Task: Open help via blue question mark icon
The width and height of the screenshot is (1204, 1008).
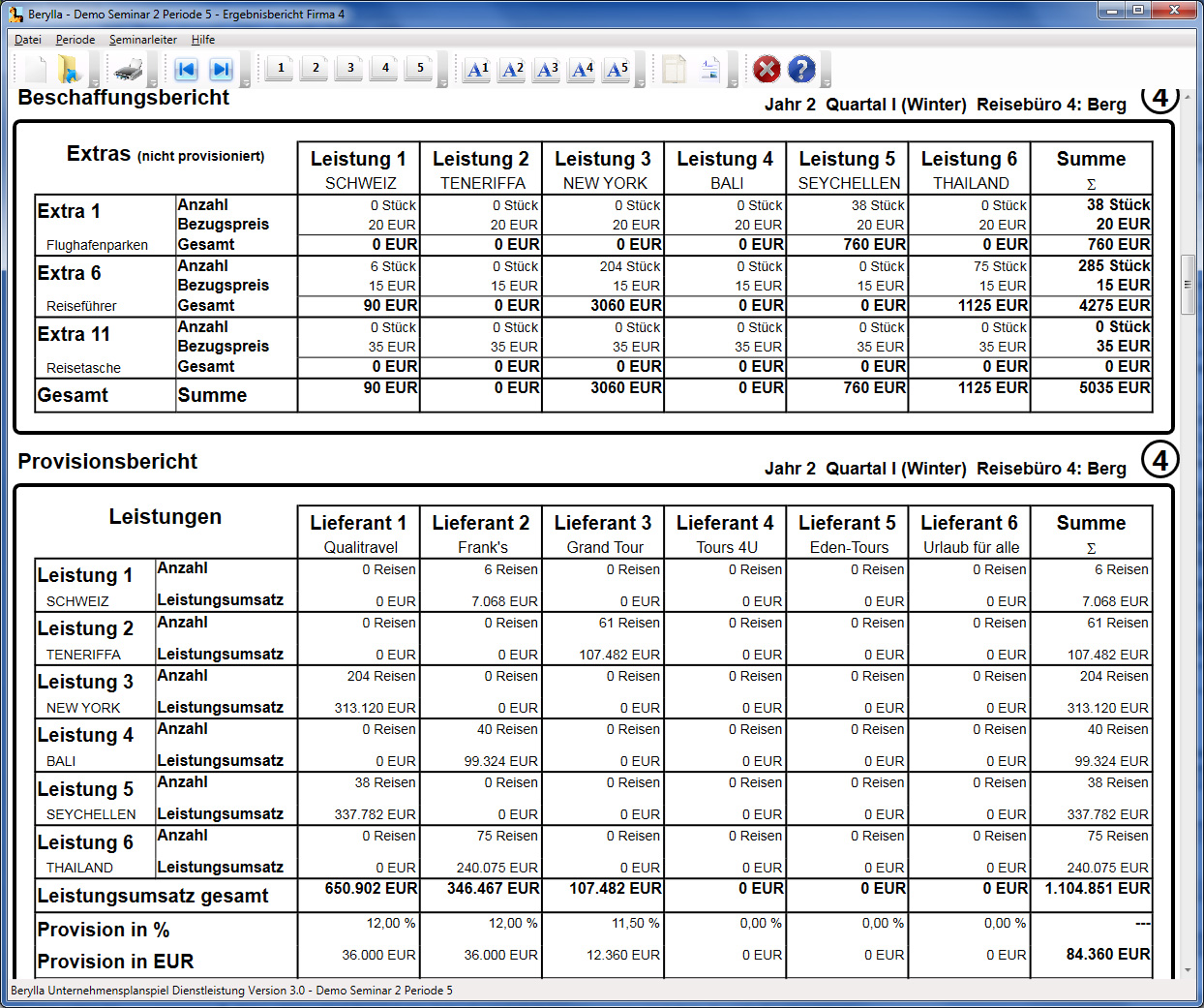Action: click(x=801, y=70)
